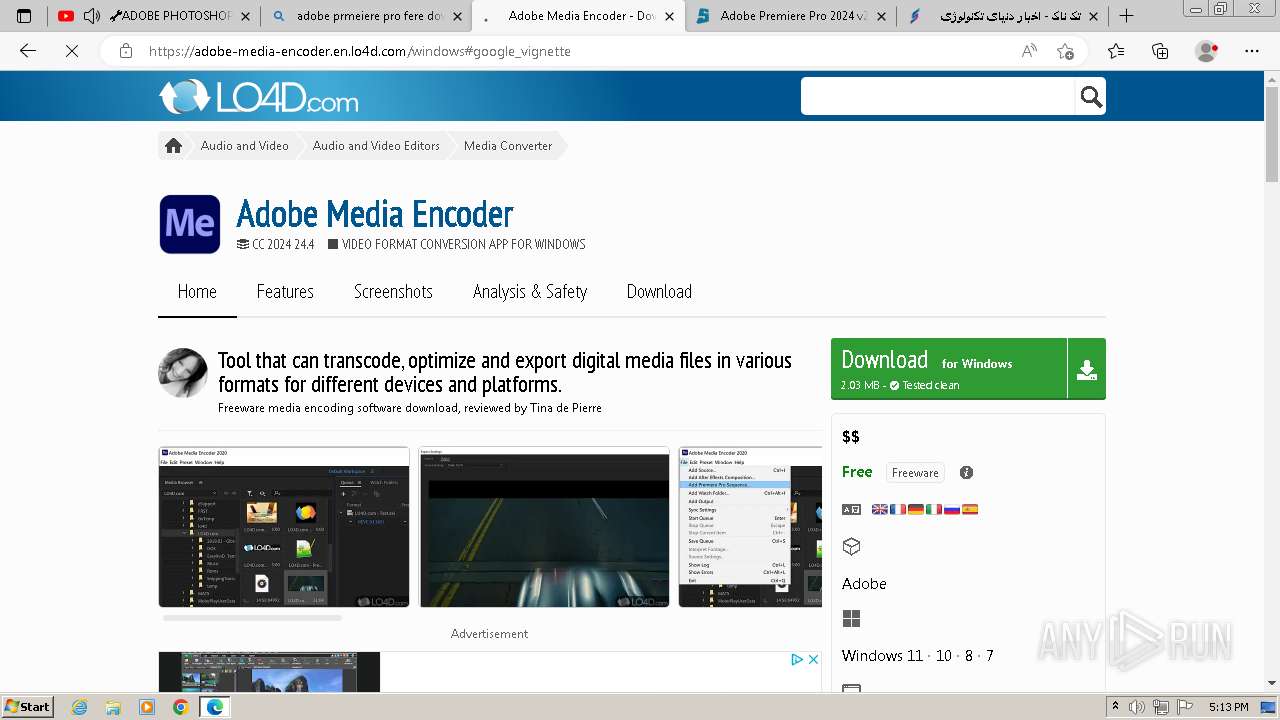Click the Adobe publisher name

tap(864, 584)
